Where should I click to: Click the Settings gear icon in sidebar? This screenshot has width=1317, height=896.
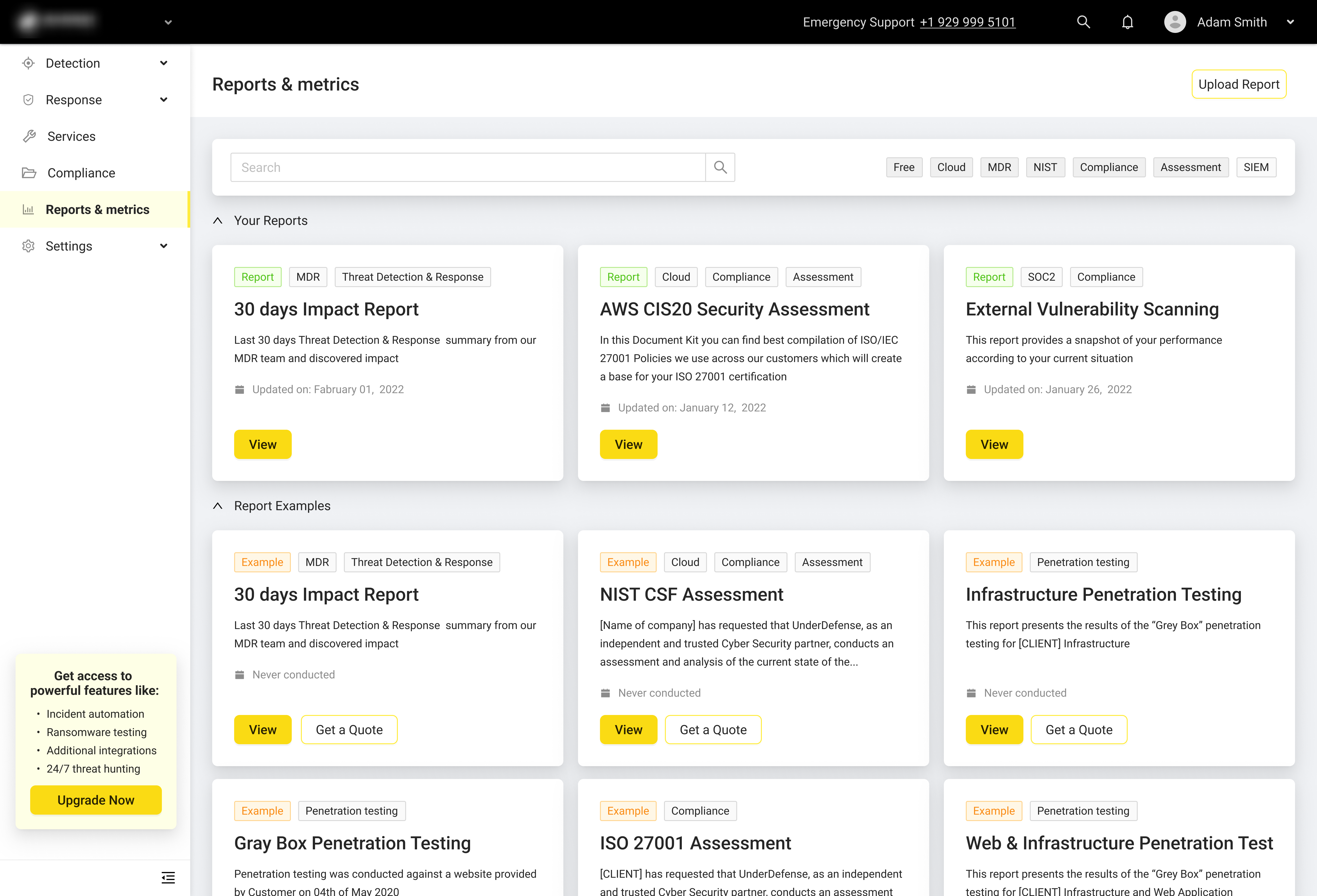pos(28,246)
